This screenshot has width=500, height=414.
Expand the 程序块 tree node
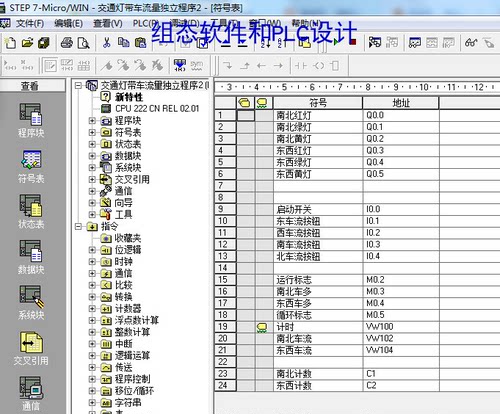92,121
